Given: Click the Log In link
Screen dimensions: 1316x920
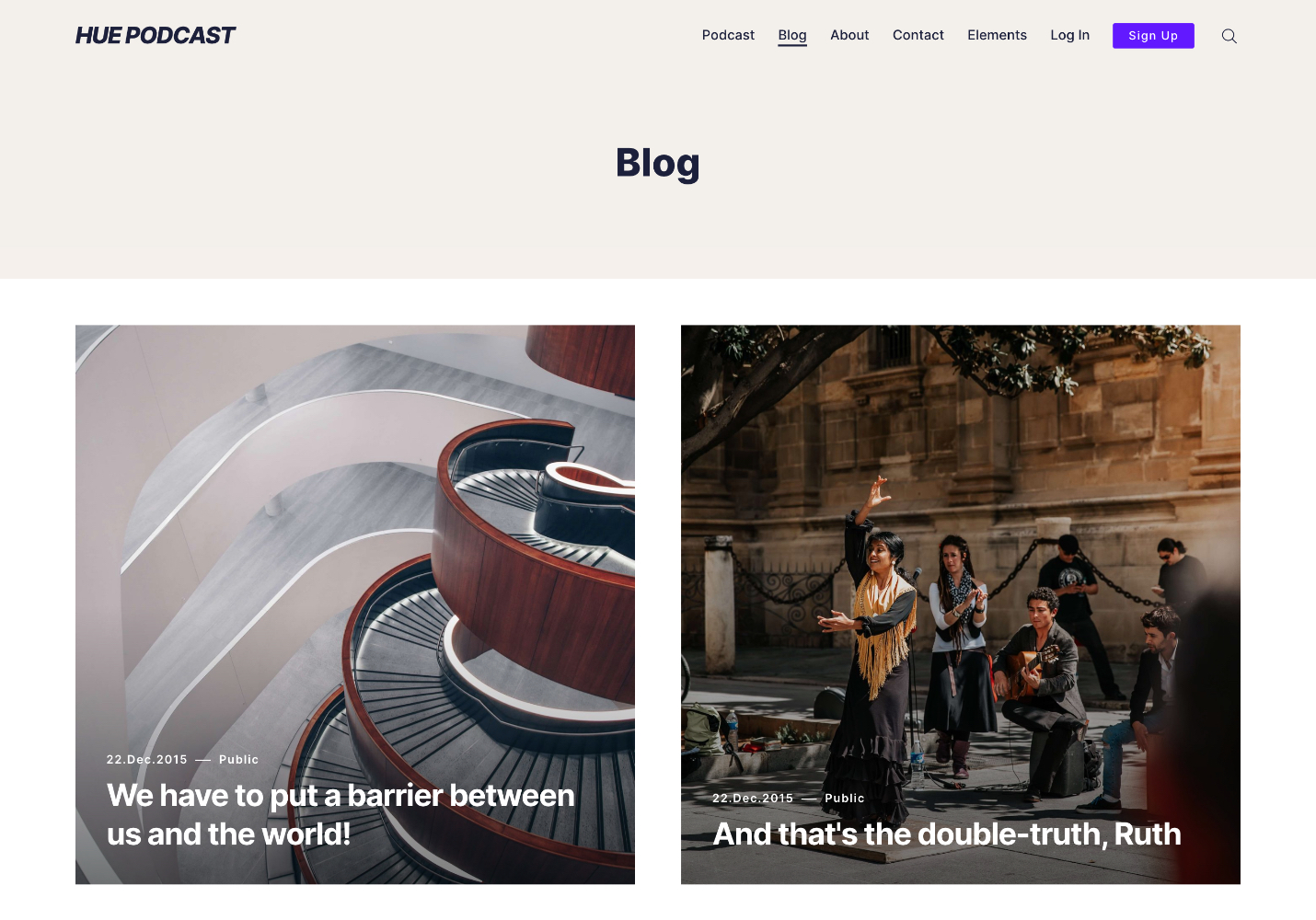Looking at the screenshot, I should tap(1069, 35).
